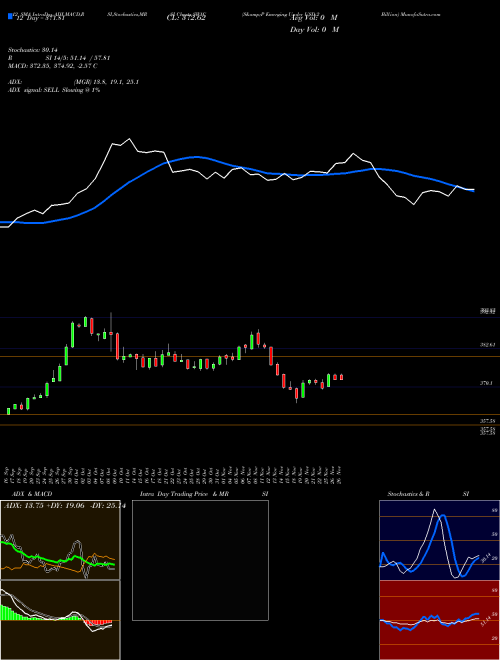Click the 'Avg Vol: 0 M' label
500x660 pixels.
point(314,18)
